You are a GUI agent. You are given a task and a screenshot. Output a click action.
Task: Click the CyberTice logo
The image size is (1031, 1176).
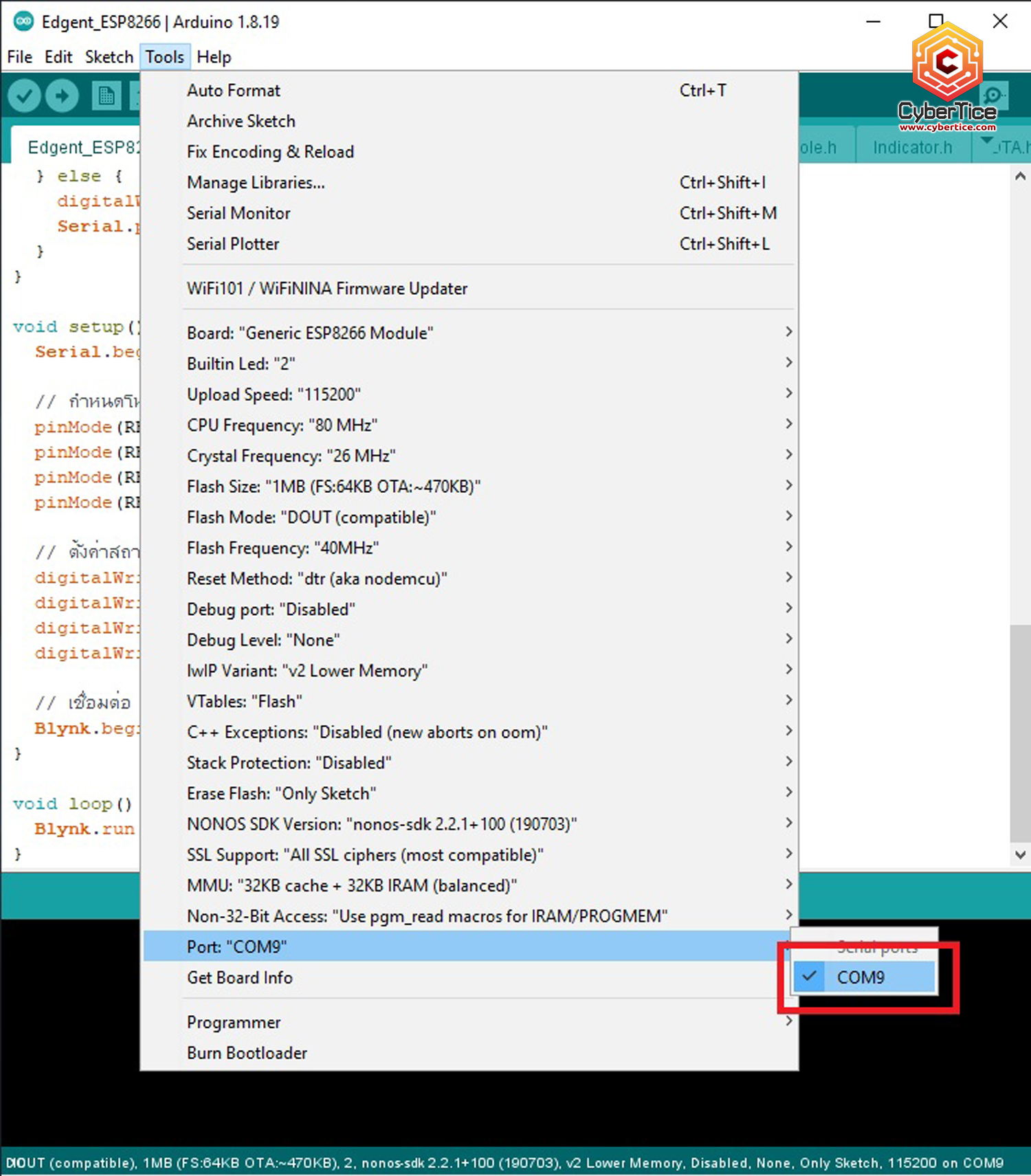947,76
